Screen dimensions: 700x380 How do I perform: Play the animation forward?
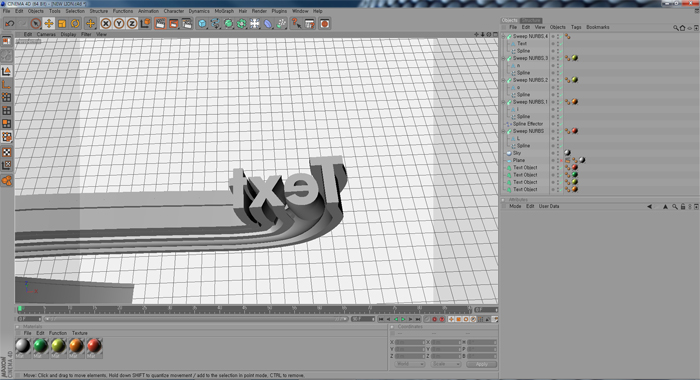(x=403, y=319)
